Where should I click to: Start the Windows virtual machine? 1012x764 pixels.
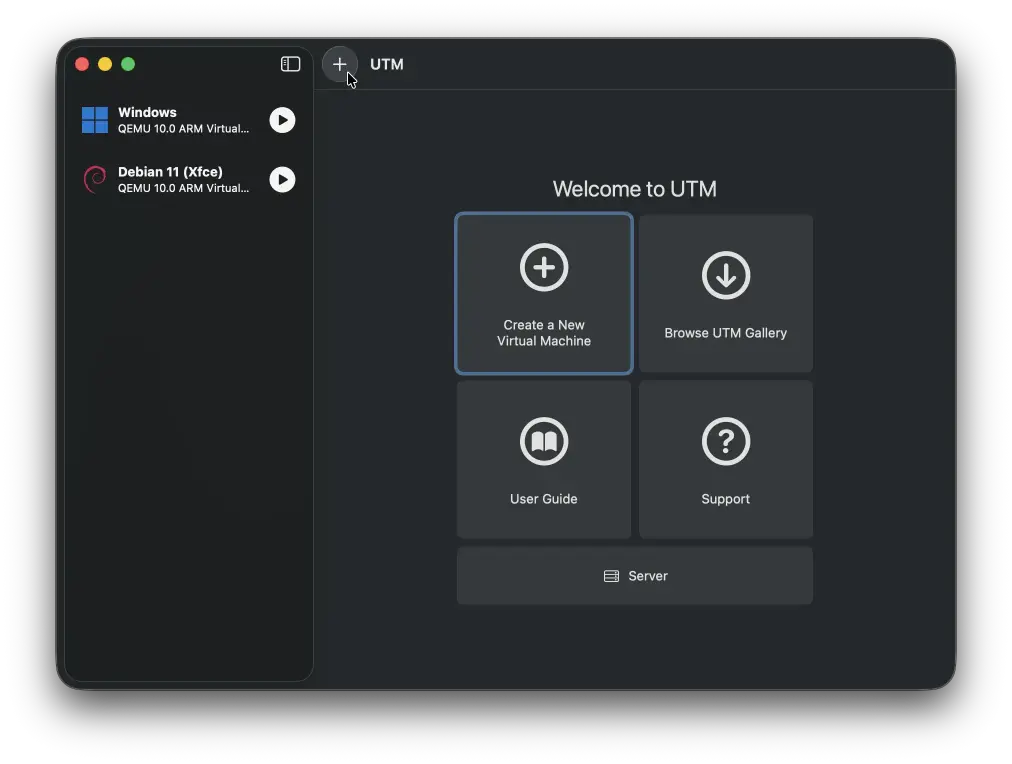coord(282,120)
